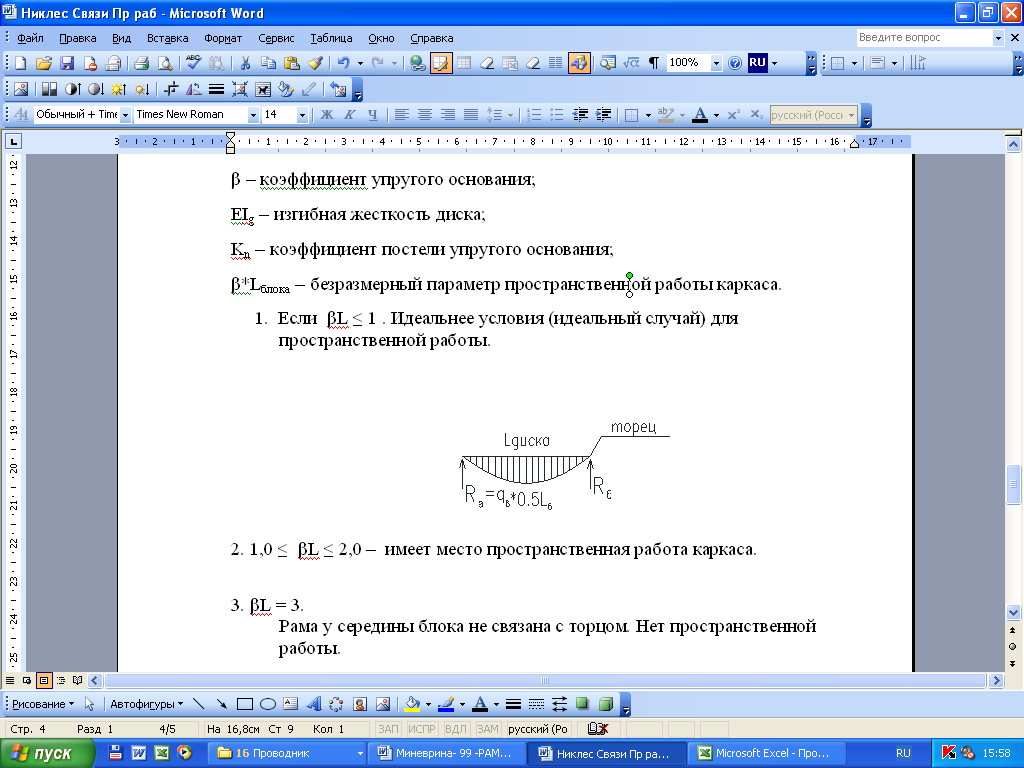The image size is (1024, 768).
Task: Toggle bold Ж formatting
Action: point(327,115)
